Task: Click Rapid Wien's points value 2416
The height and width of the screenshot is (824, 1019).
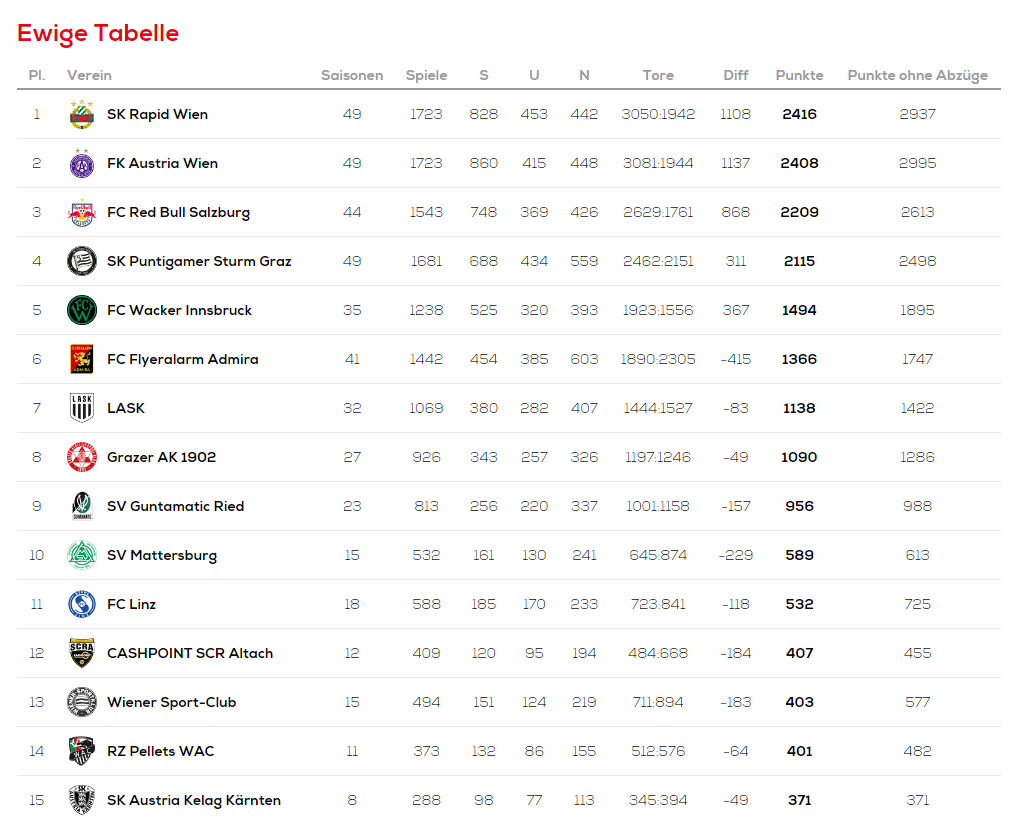Action: pyautogui.click(x=799, y=114)
